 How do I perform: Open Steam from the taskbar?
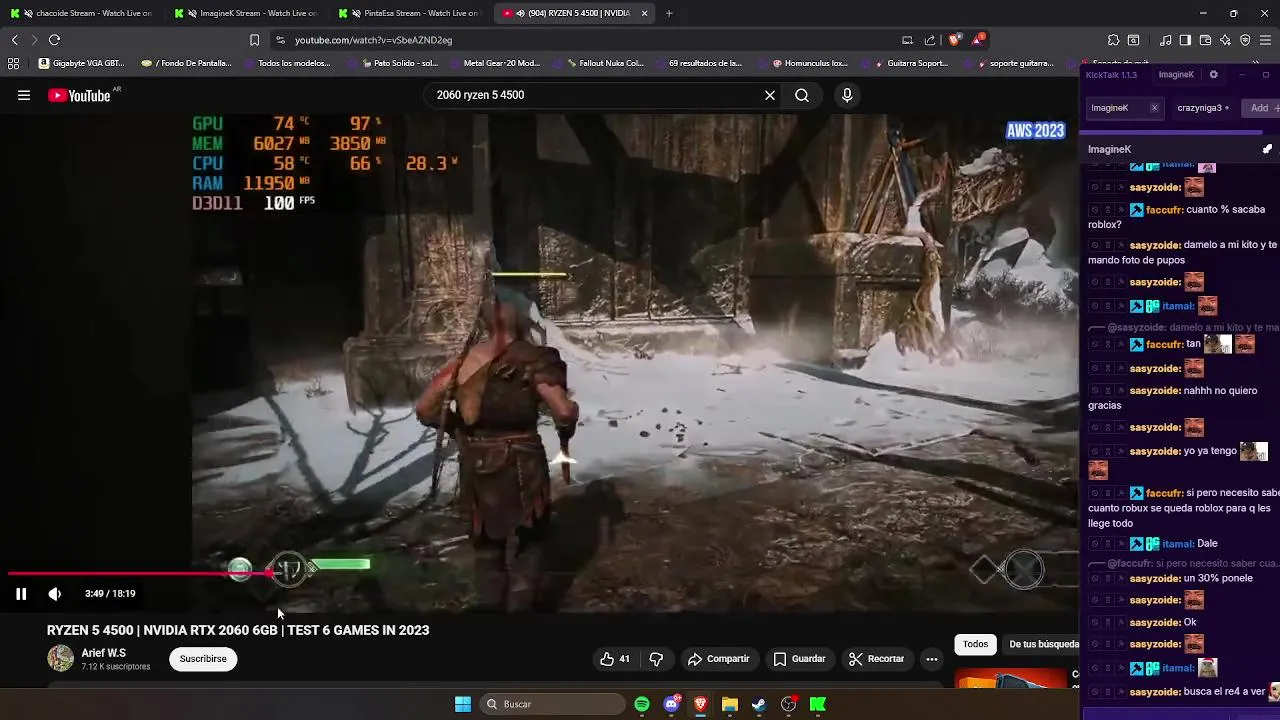click(x=759, y=704)
